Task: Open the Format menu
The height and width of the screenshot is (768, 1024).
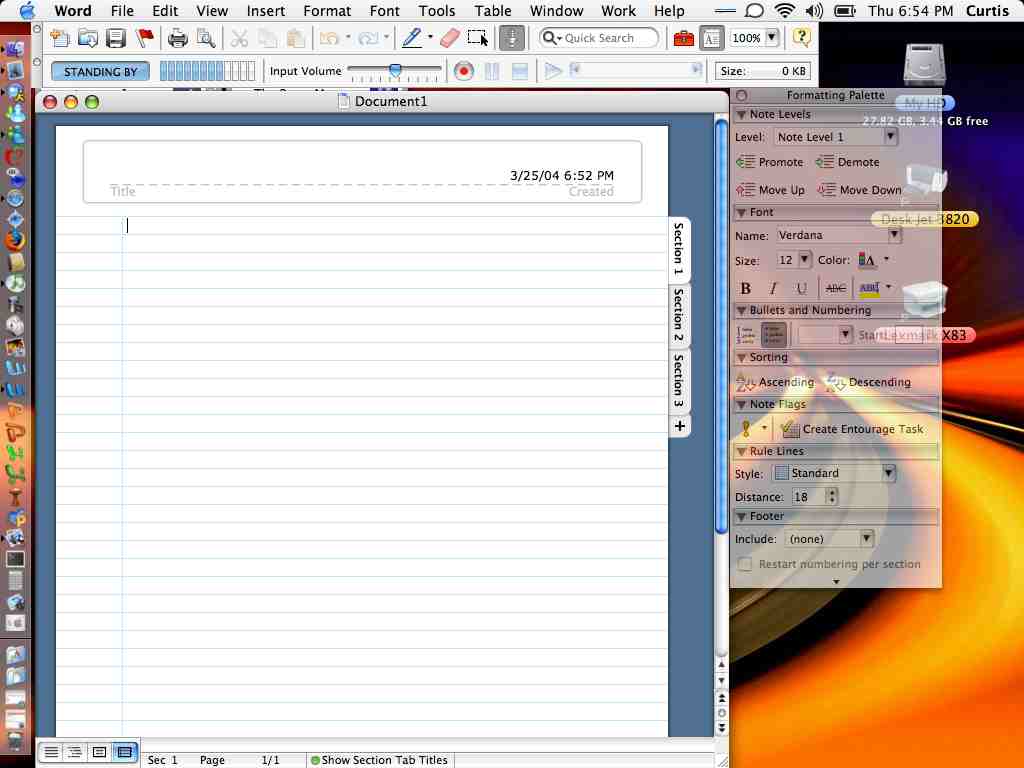Action: pyautogui.click(x=327, y=10)
